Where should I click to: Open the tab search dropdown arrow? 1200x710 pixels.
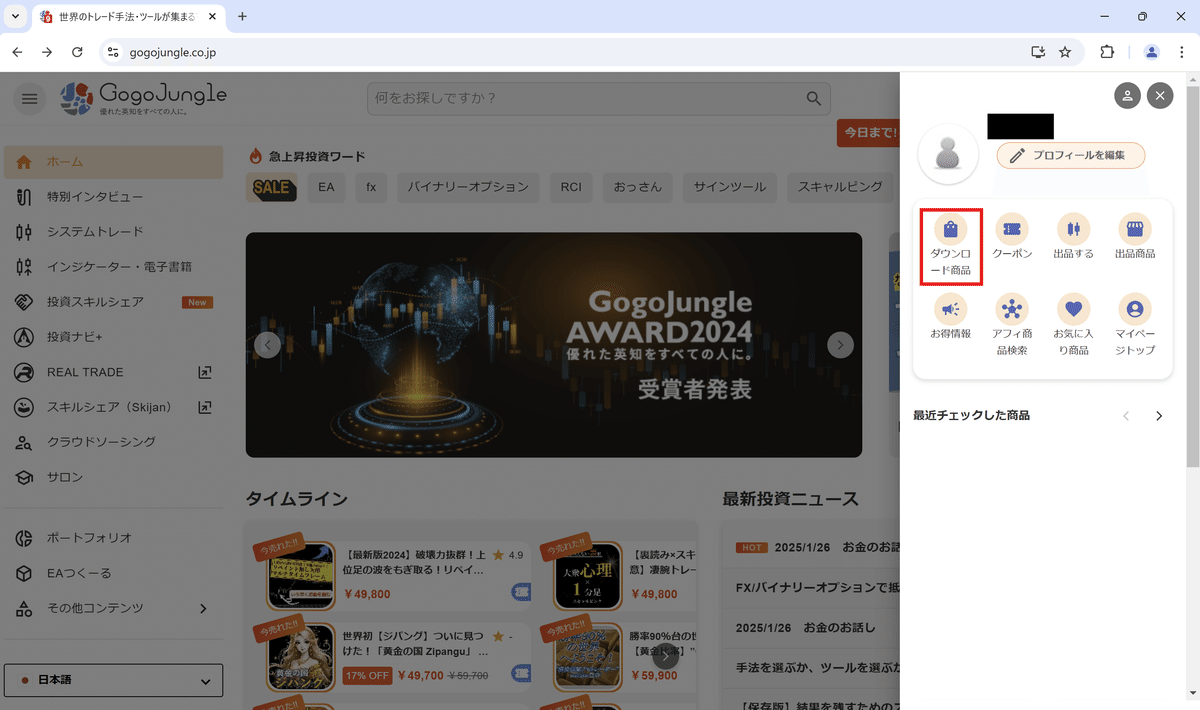point(14,16)
